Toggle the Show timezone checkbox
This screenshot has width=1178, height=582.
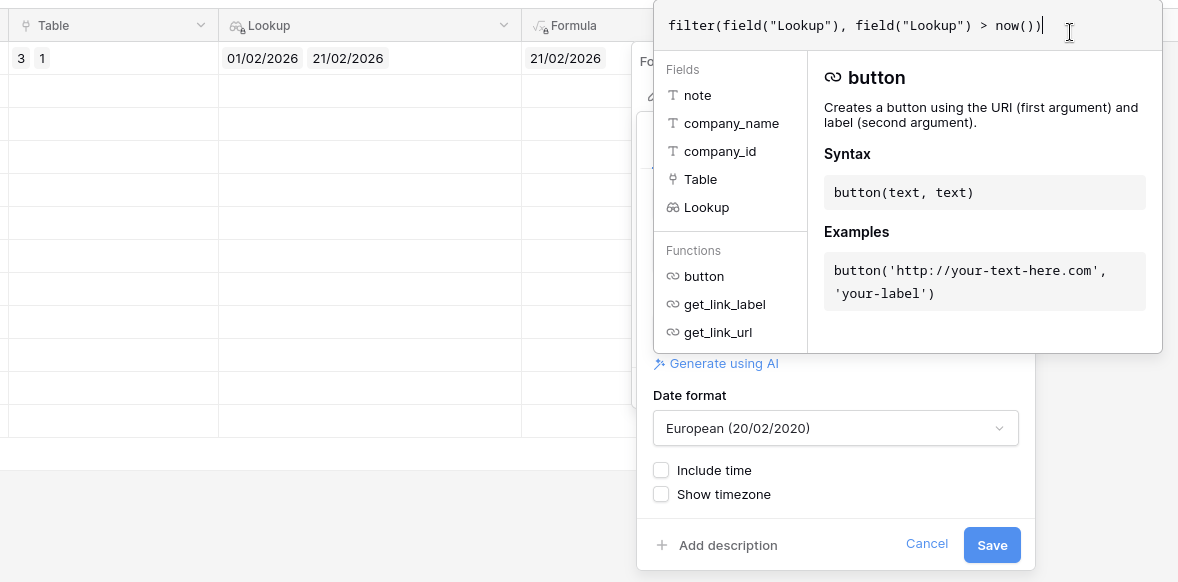661,494
